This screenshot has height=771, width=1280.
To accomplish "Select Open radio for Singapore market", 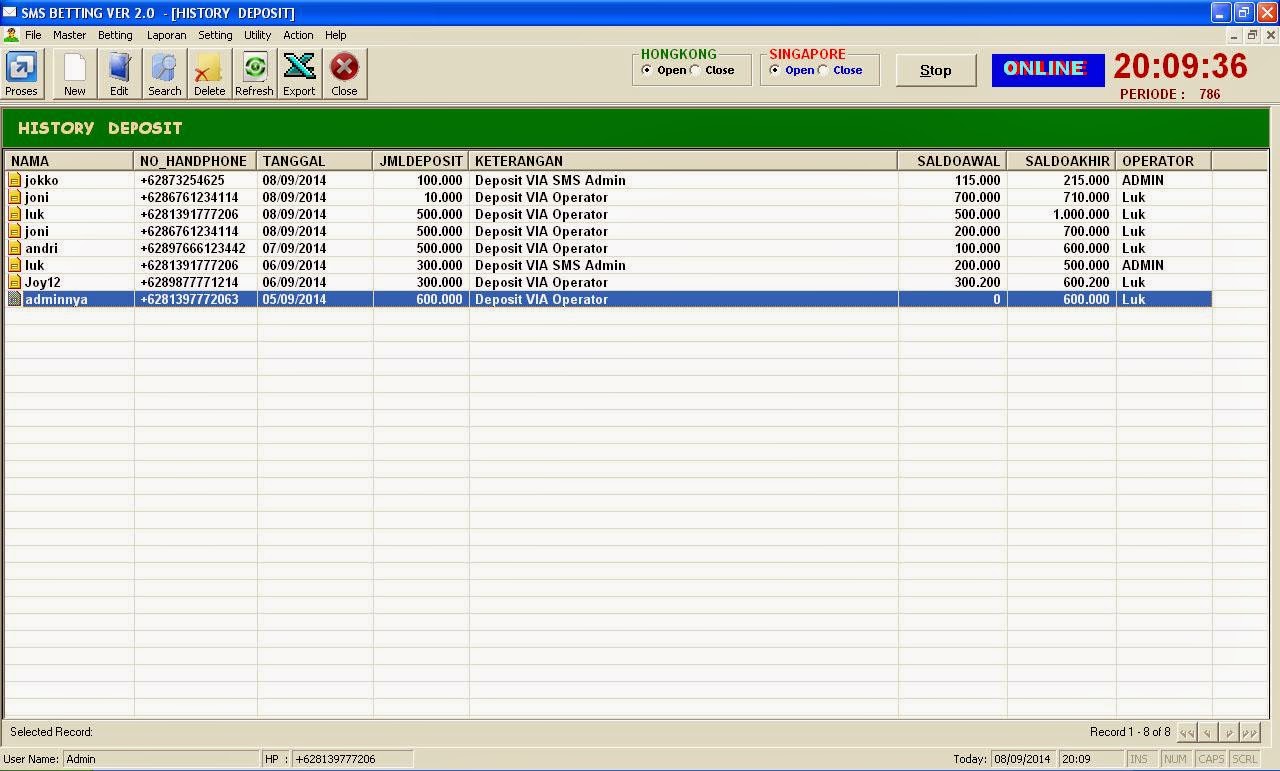I will [x=775, y=70].
